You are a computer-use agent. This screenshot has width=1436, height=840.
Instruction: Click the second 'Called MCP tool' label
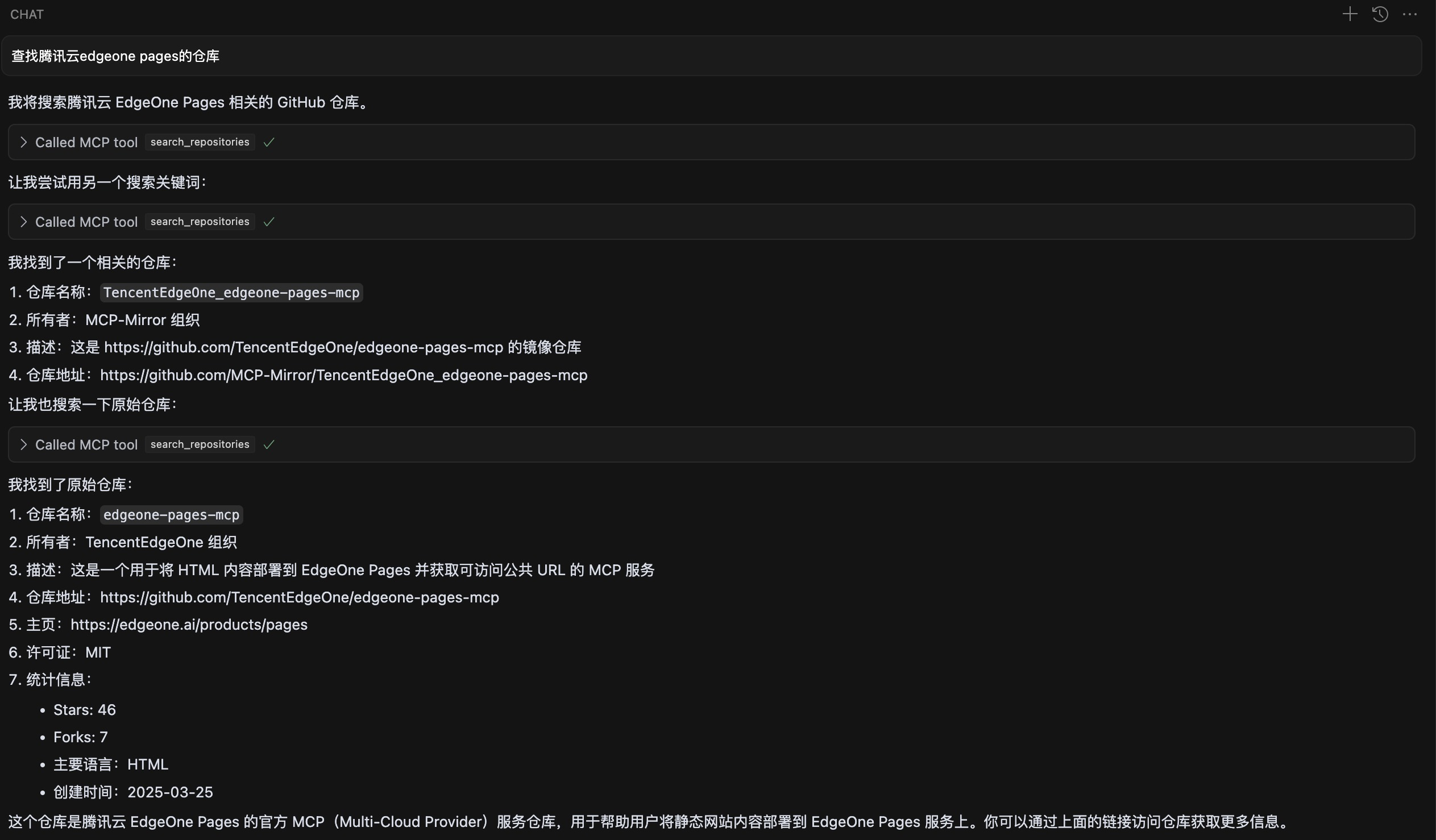point(86,222)
